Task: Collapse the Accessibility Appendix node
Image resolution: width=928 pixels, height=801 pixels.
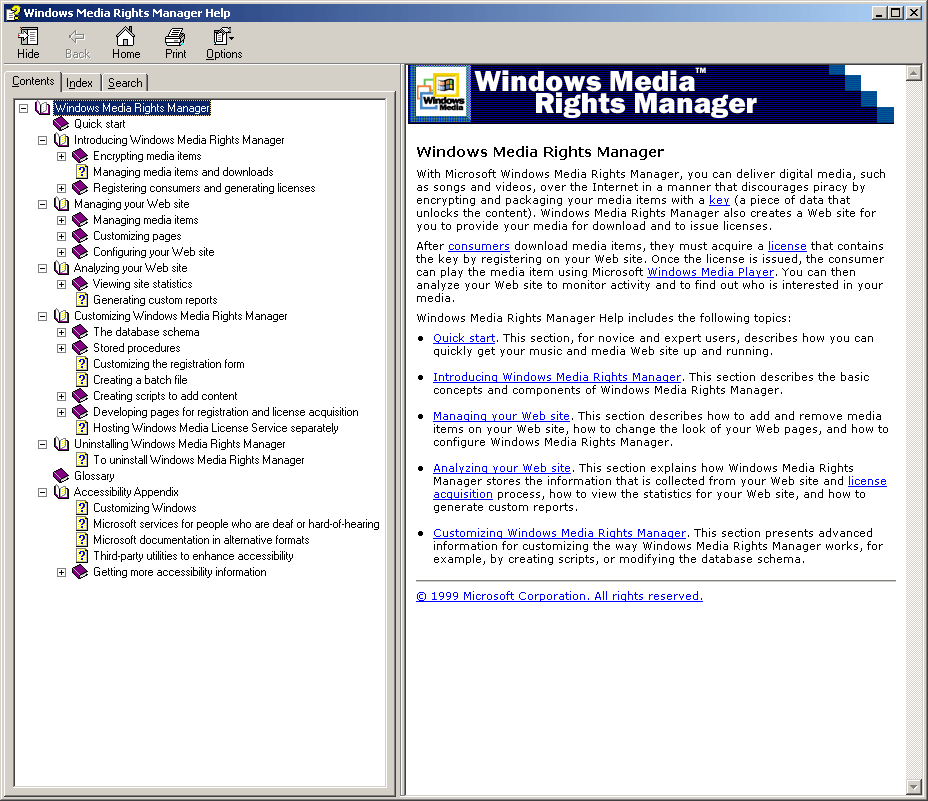Action: coord(43,492)
